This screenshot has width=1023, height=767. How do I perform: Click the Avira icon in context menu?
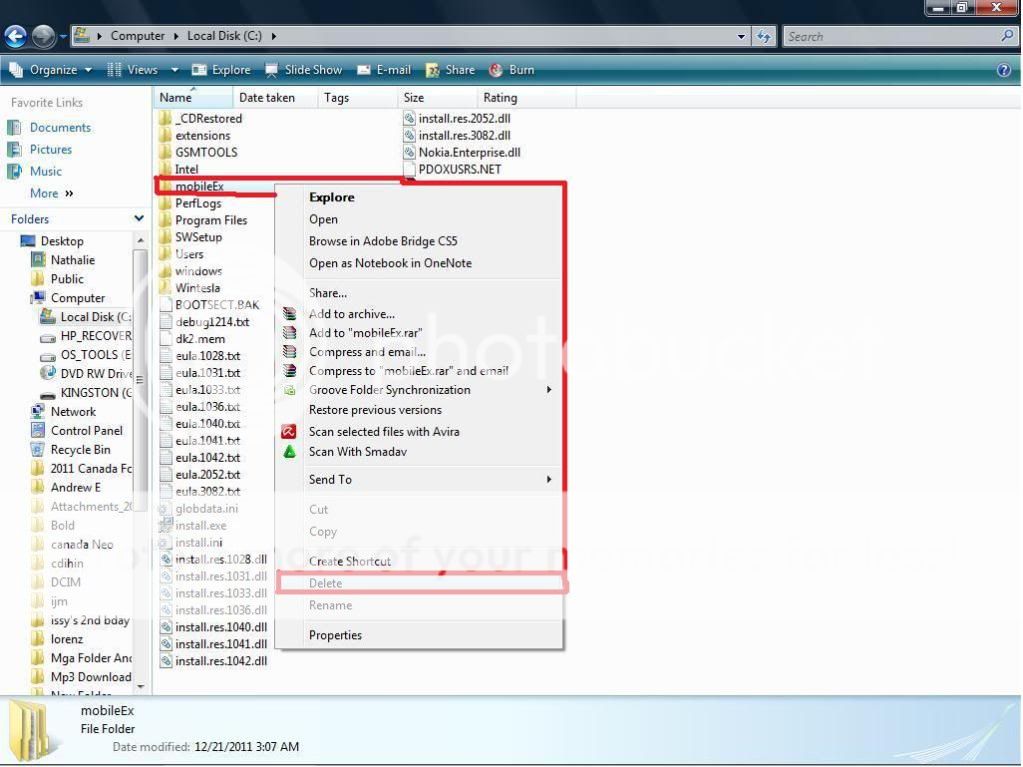pyautogui.click(x=288, y=431)
